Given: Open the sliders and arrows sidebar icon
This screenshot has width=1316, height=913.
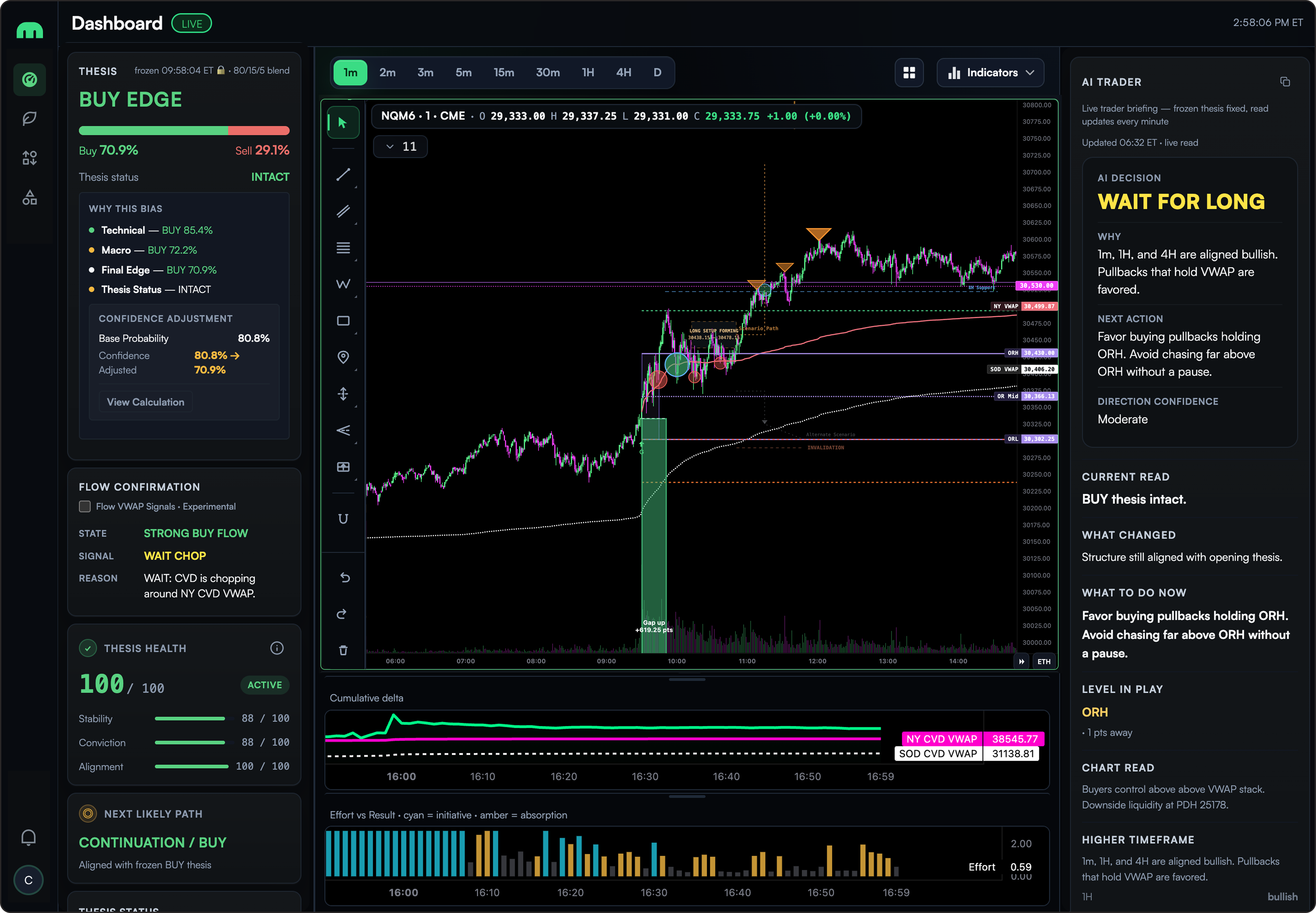Looking at the screenshot, I should coord(30,158).
